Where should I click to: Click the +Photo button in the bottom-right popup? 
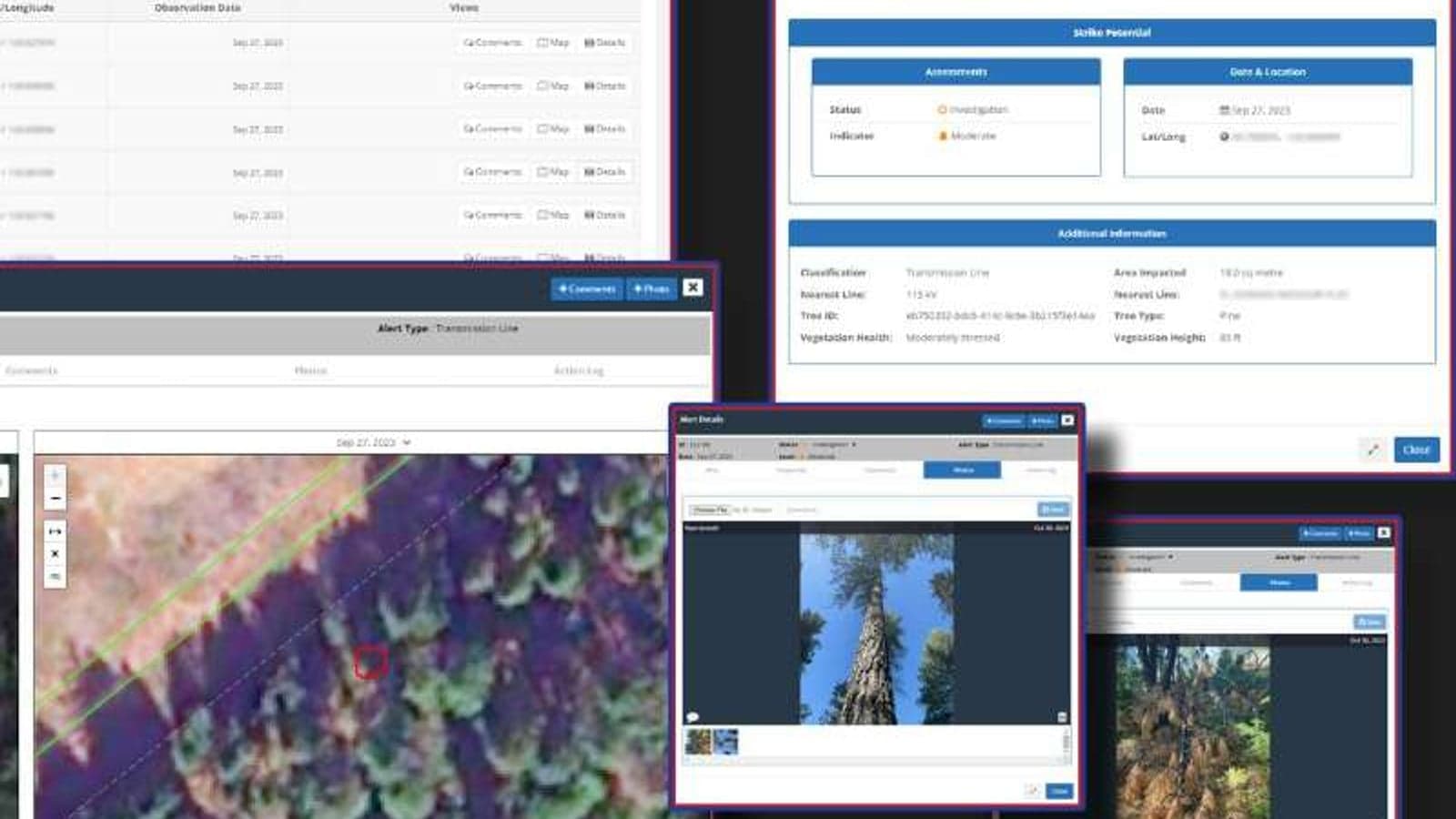1359,533
